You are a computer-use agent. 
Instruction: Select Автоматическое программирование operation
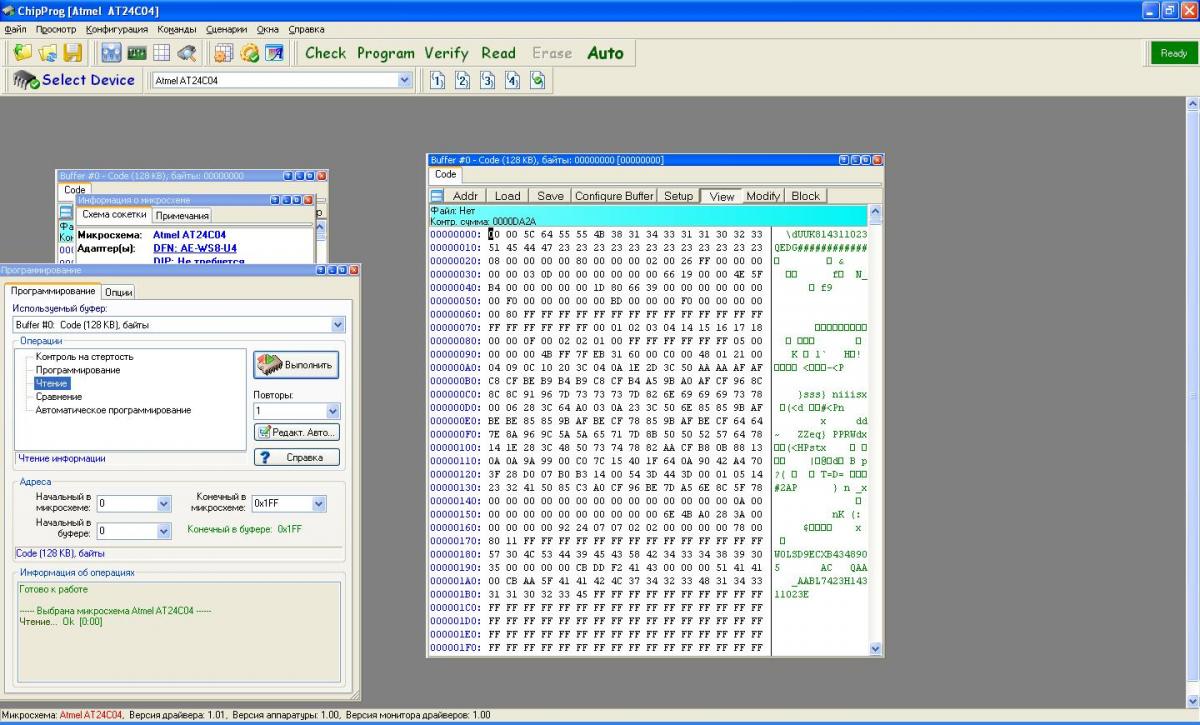point(113,409)
